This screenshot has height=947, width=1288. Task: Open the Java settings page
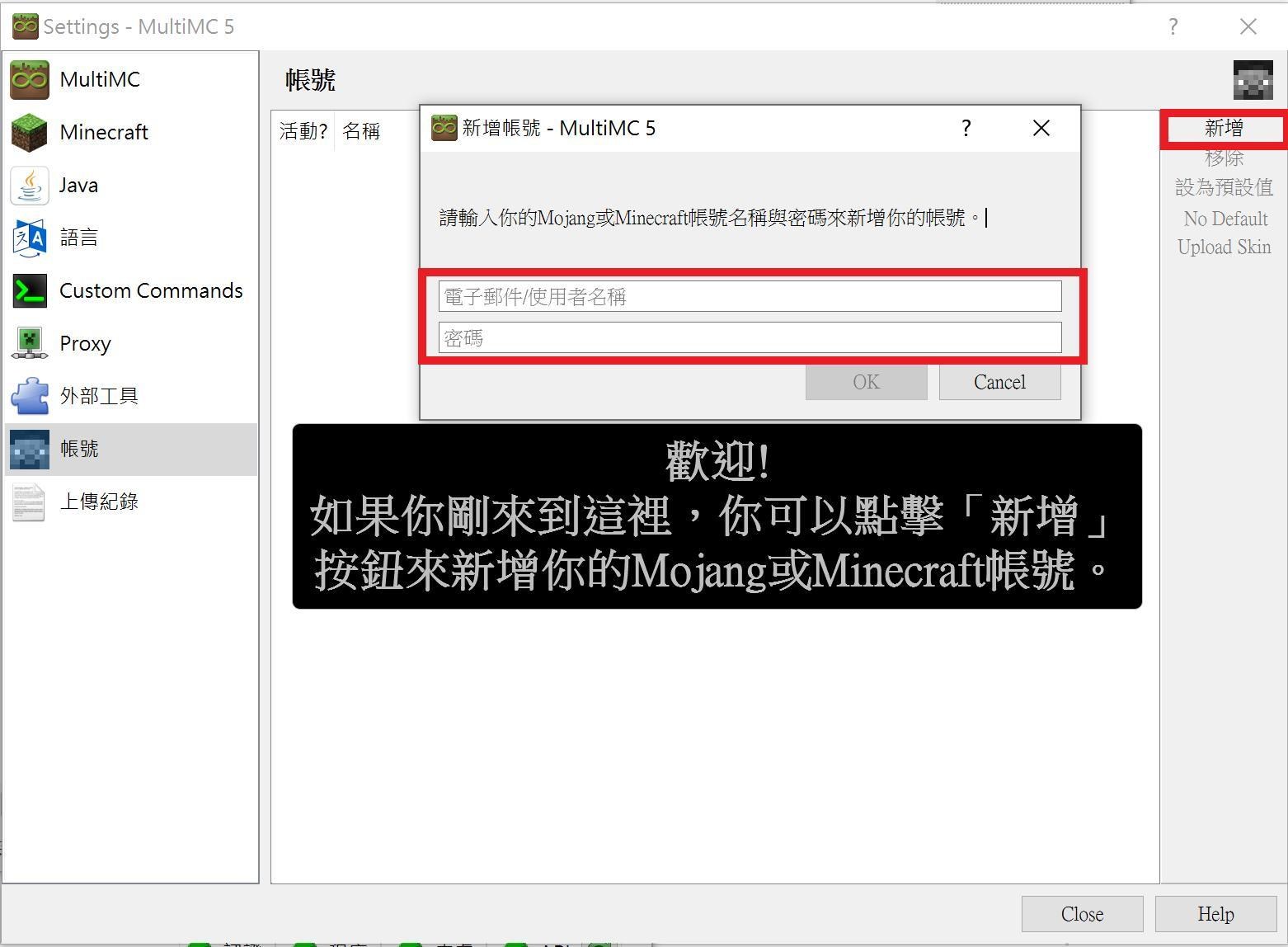point(30,185)
